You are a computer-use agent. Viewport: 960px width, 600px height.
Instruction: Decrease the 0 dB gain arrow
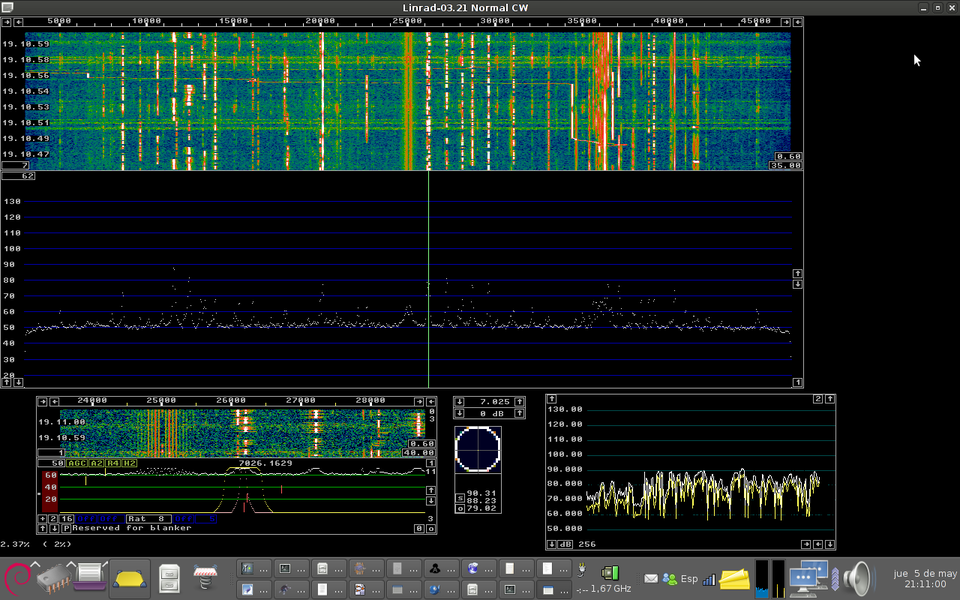point(459,413)
